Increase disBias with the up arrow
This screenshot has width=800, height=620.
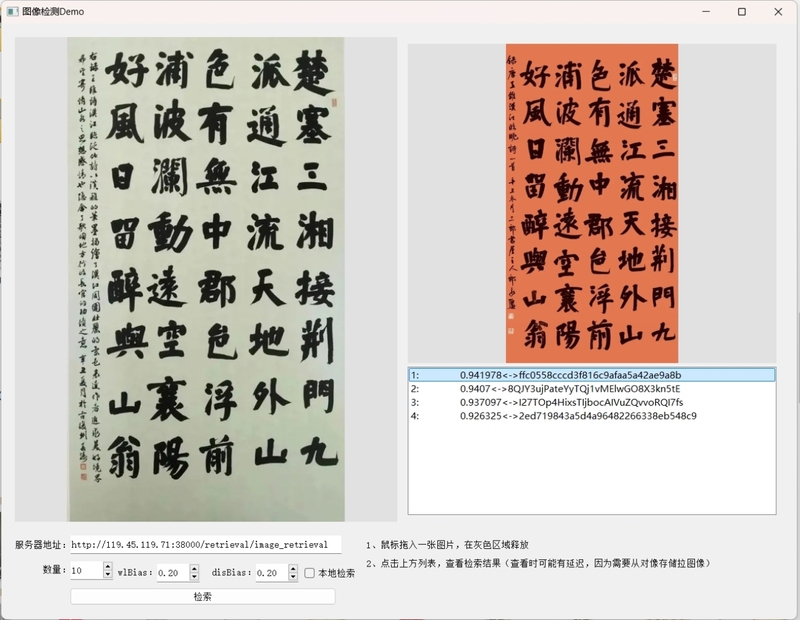pyautogui.click(x=293, y=568)
